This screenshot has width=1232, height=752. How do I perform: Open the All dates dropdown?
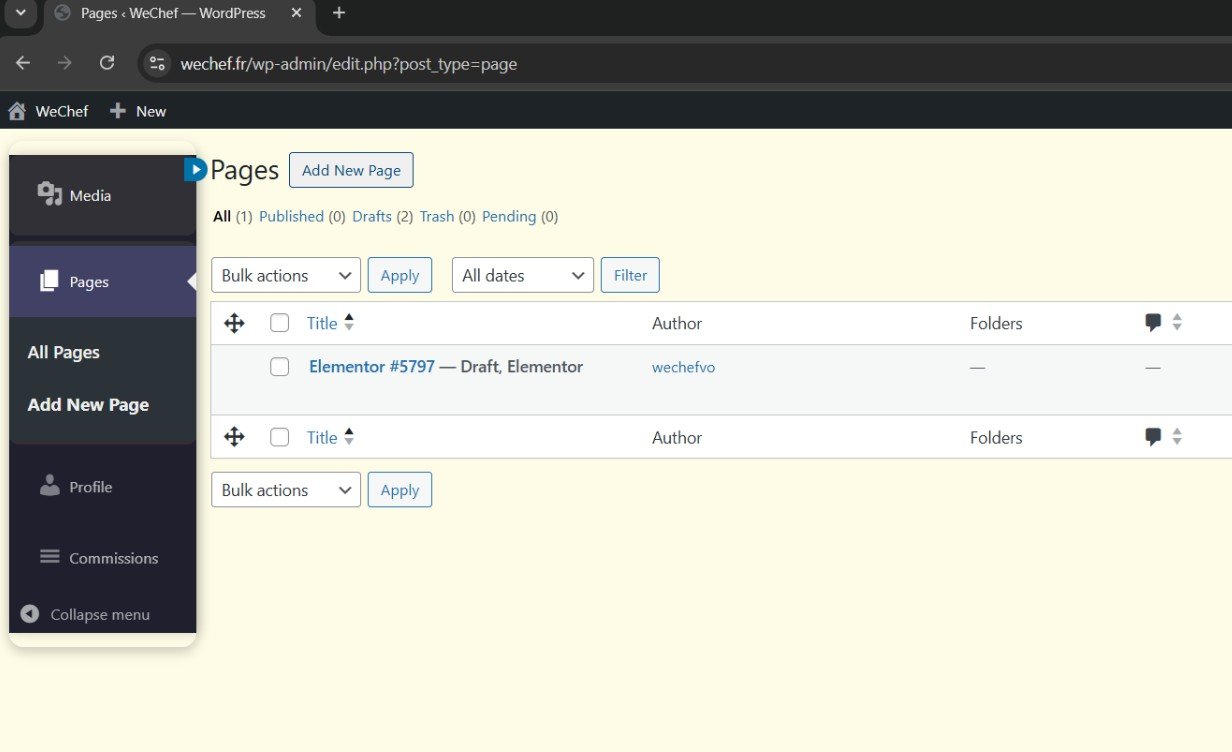tap(523, 275)
